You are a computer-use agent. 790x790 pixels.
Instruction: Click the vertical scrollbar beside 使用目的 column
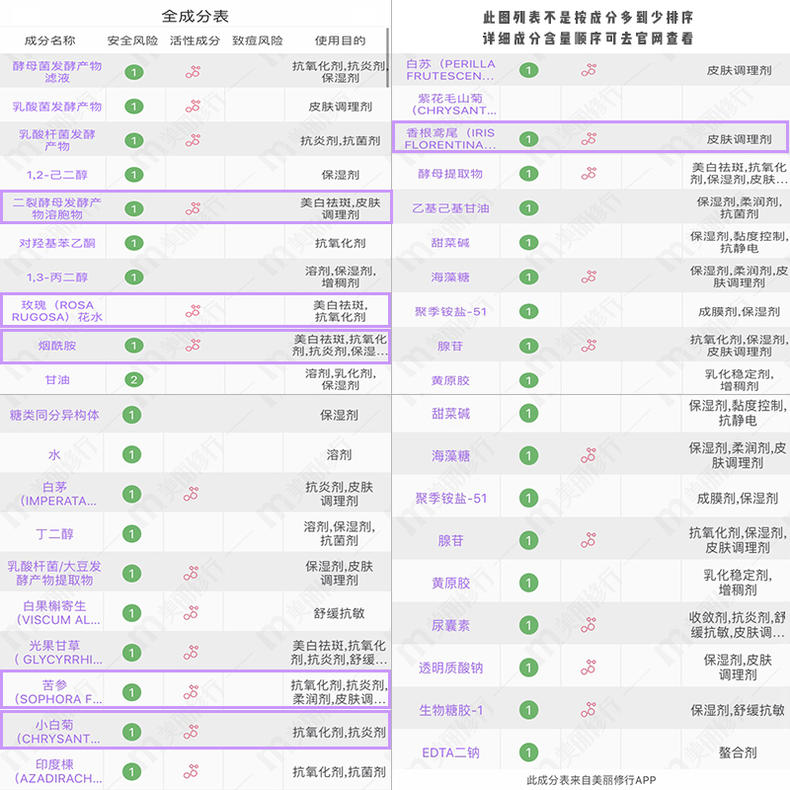[x=387, y=57]
